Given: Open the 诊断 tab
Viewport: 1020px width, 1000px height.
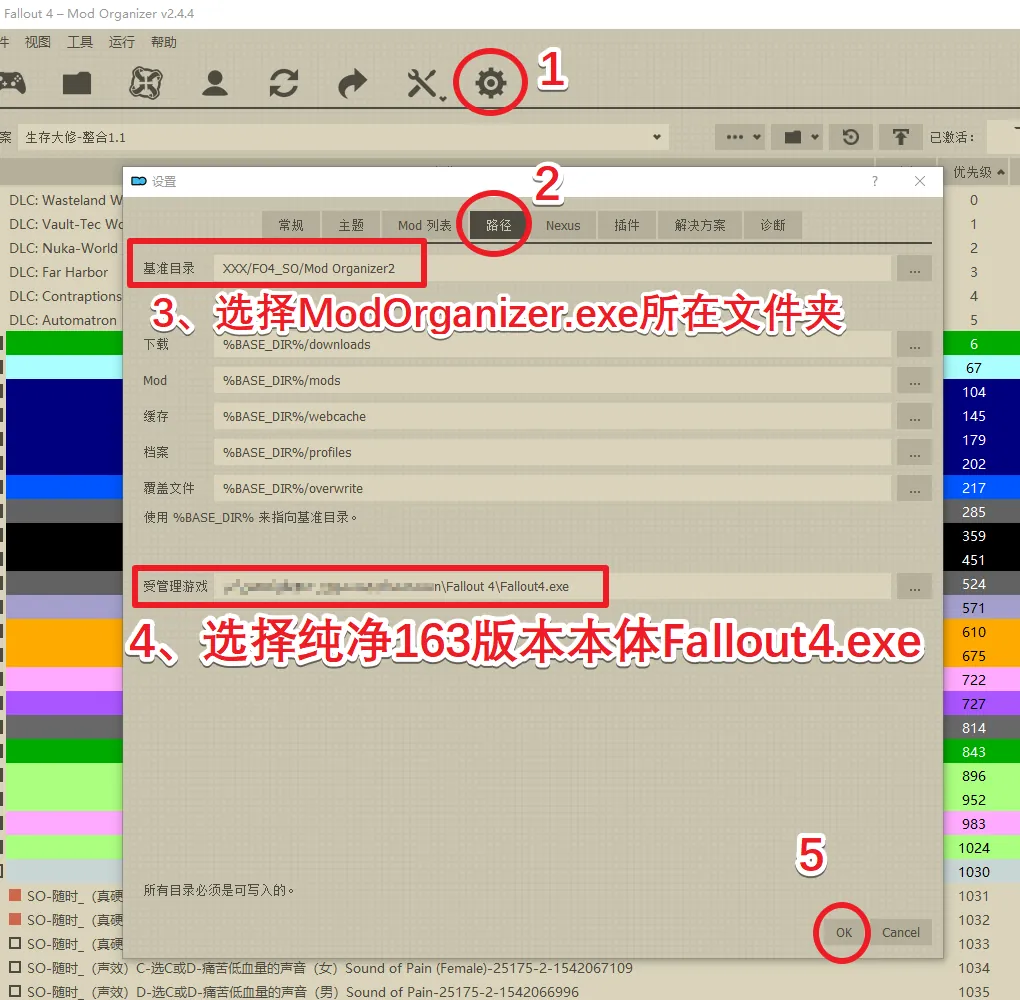Looking at the screenshot, I should coord(773,225).
